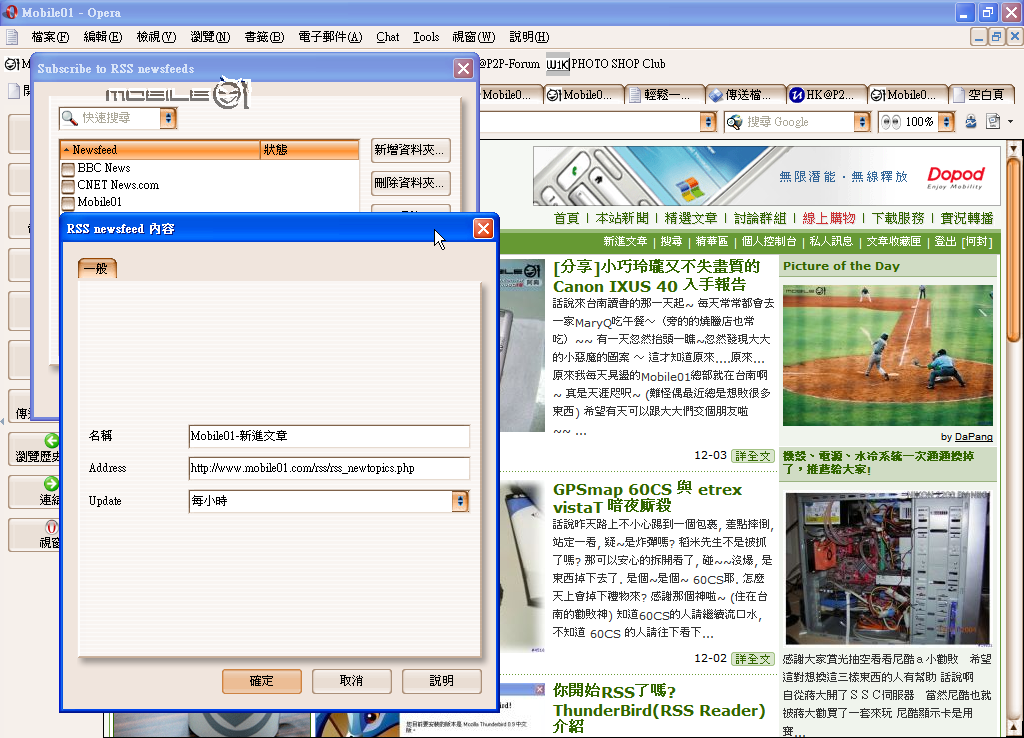This screenshot has width=1024, height=738.
Task: Switch to the 輕鬆一... browser tab
Action: coord(665,95)
